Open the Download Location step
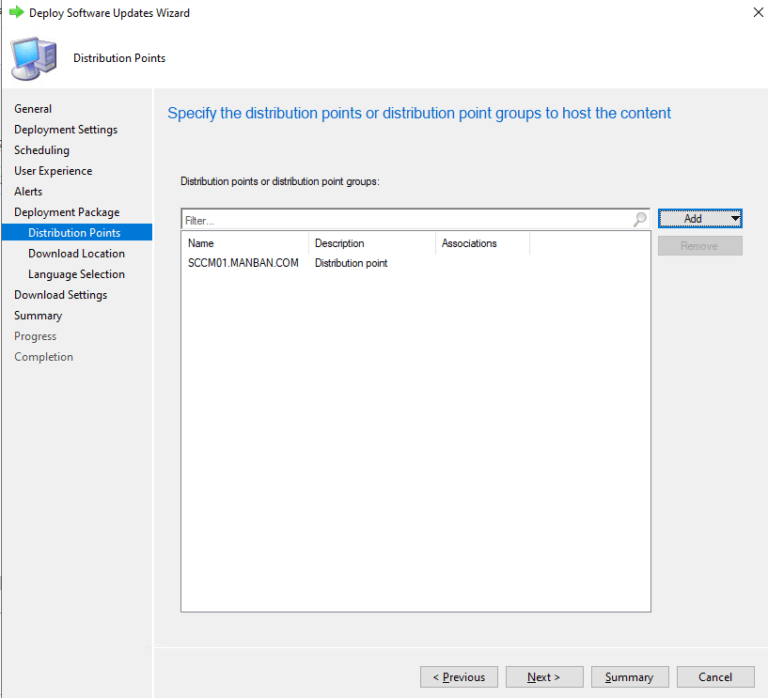Viewport: 768px width, 698px height. pos(76,253)
